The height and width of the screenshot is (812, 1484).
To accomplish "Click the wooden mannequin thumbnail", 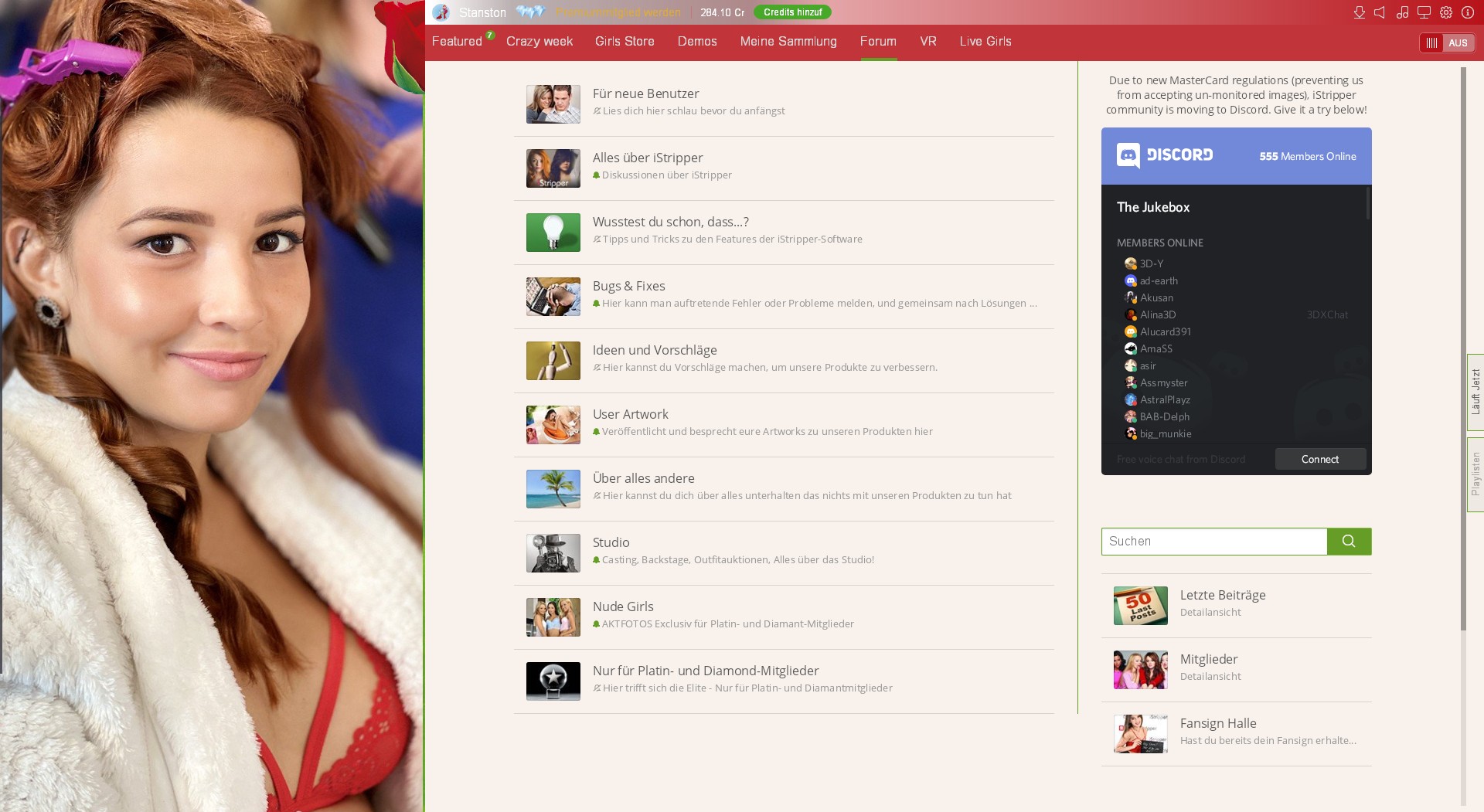I will pos(553,361).
